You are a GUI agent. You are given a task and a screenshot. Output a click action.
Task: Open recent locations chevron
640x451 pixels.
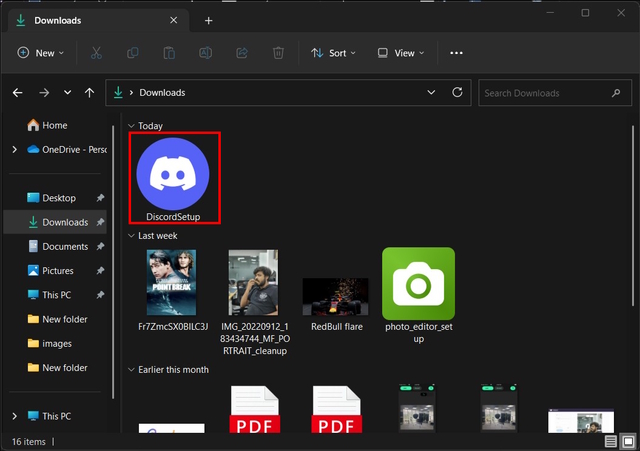67,93
